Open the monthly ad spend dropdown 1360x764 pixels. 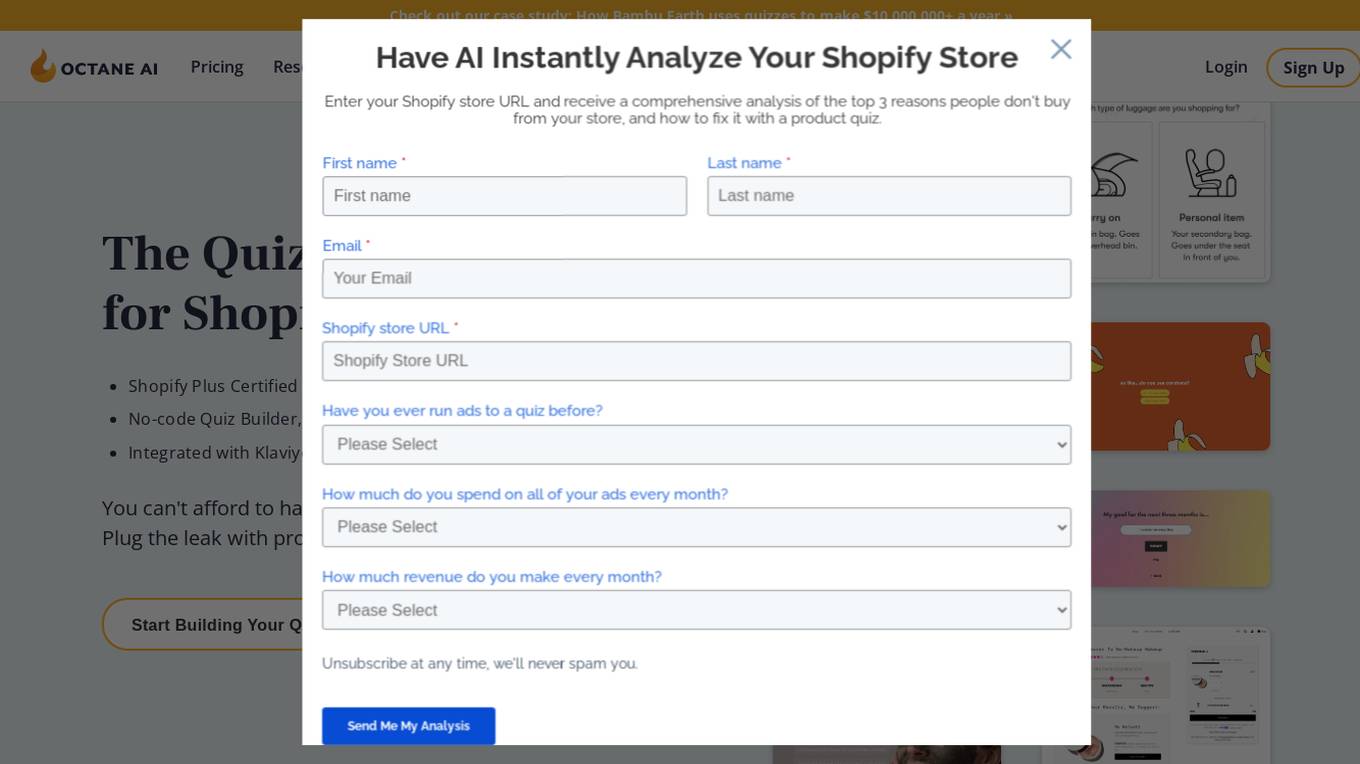coord(696,527)
